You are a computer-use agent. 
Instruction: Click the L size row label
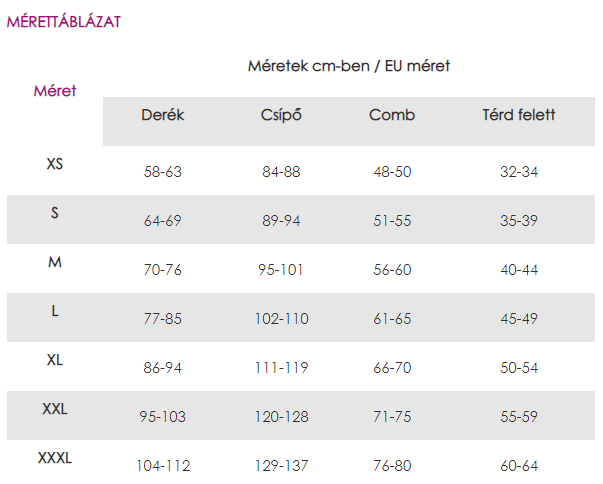pos(55,311)
